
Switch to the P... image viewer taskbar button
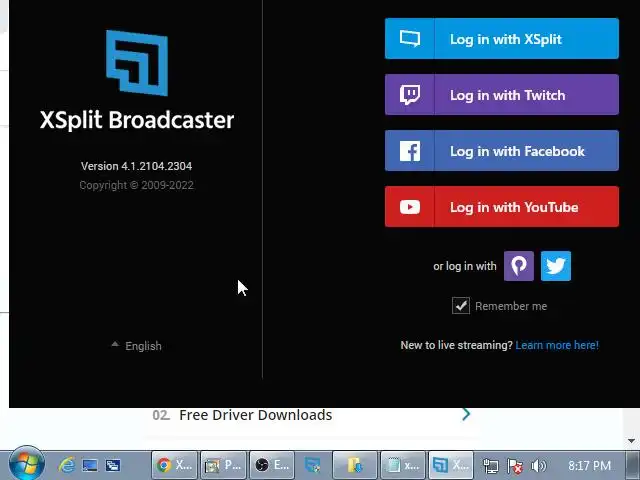[x=224, y=465]
